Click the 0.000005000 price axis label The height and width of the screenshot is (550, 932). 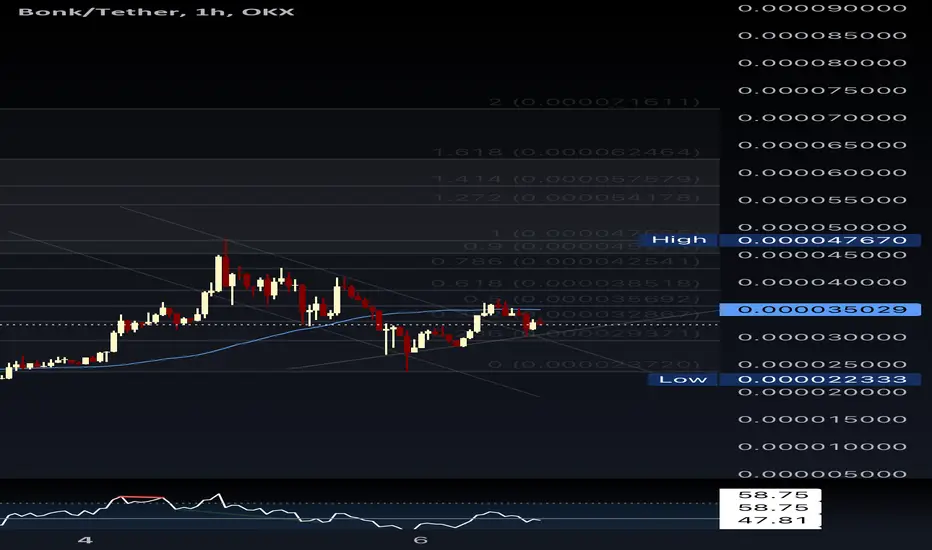coord(822,474)
